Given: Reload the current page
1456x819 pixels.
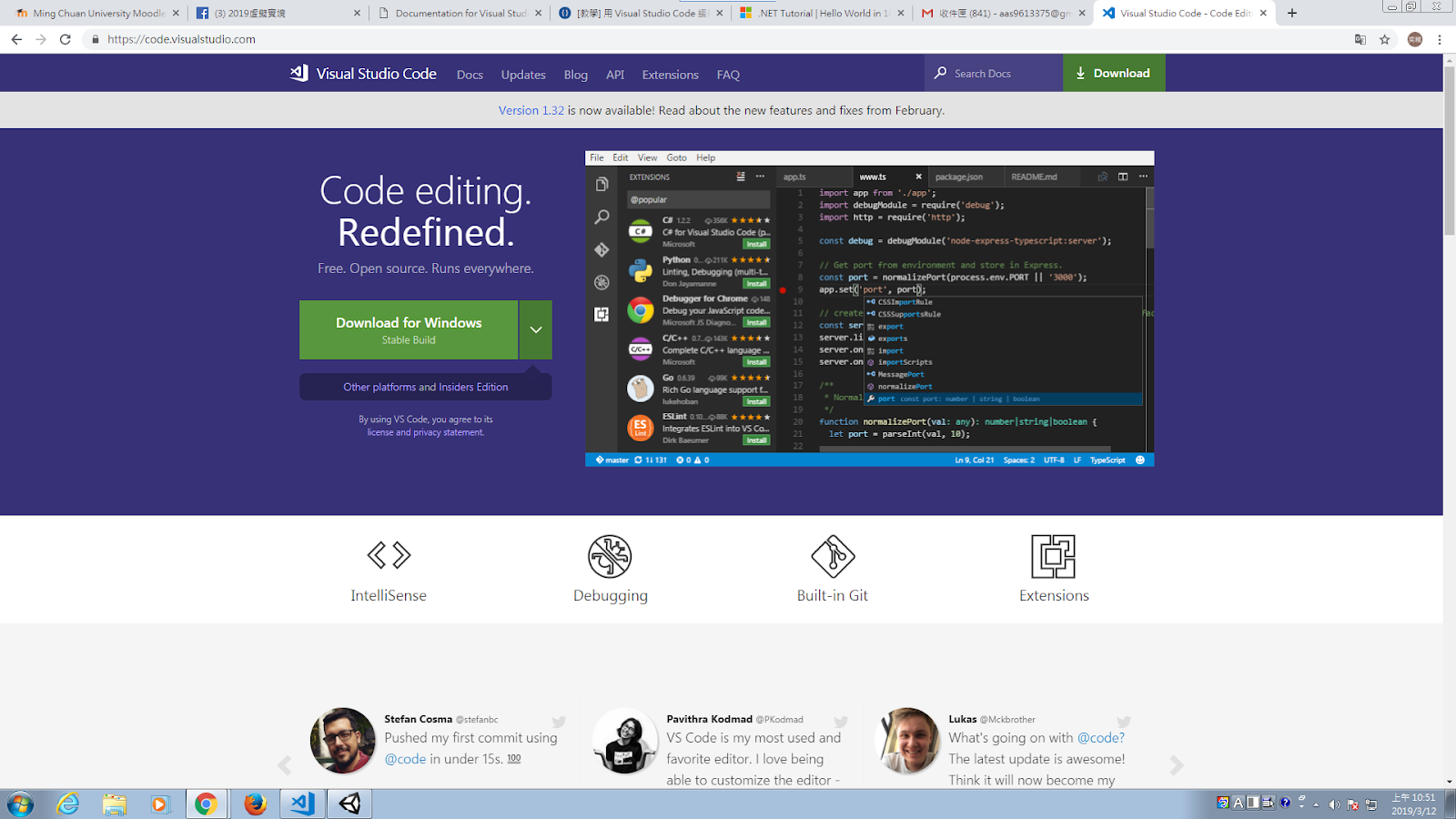Looking at the screenshot, I should click(x=66, y=39).
